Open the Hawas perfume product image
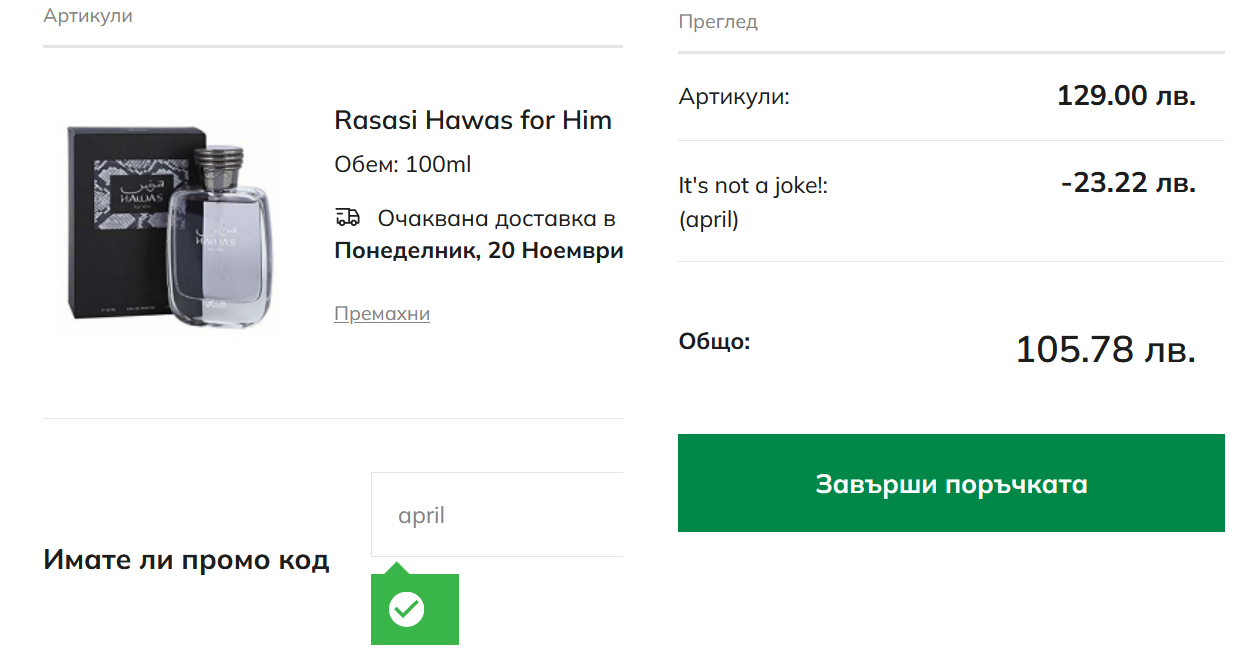The width and height of the screenshot is (1233, 661). (172, 229)
